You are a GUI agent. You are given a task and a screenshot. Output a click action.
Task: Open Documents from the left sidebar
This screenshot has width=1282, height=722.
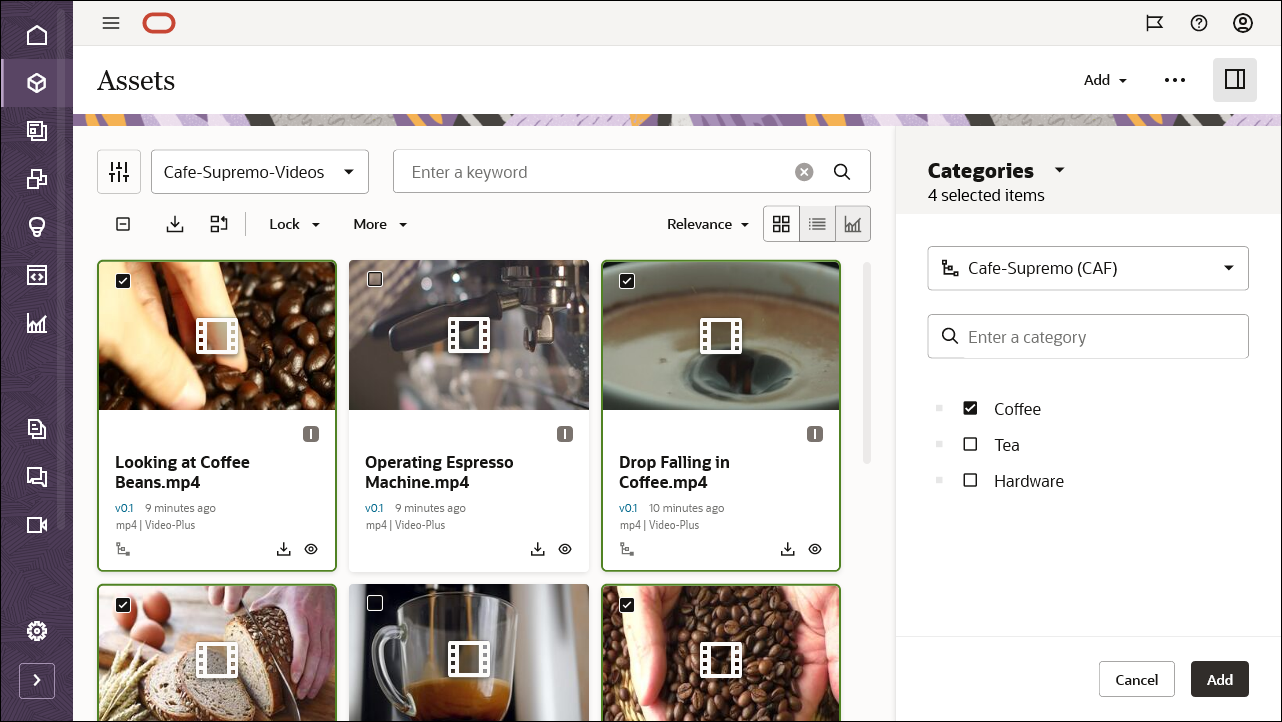coord(37,428)
